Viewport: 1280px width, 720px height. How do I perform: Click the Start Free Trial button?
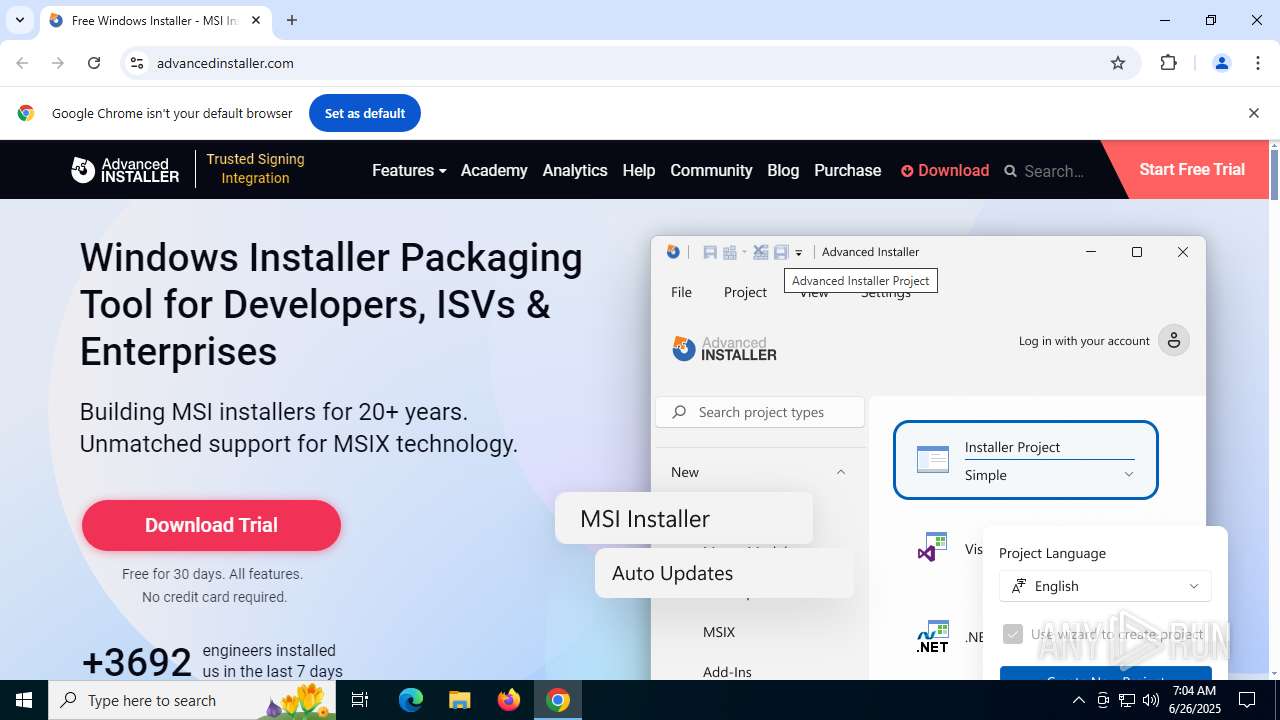(1191, 169)
